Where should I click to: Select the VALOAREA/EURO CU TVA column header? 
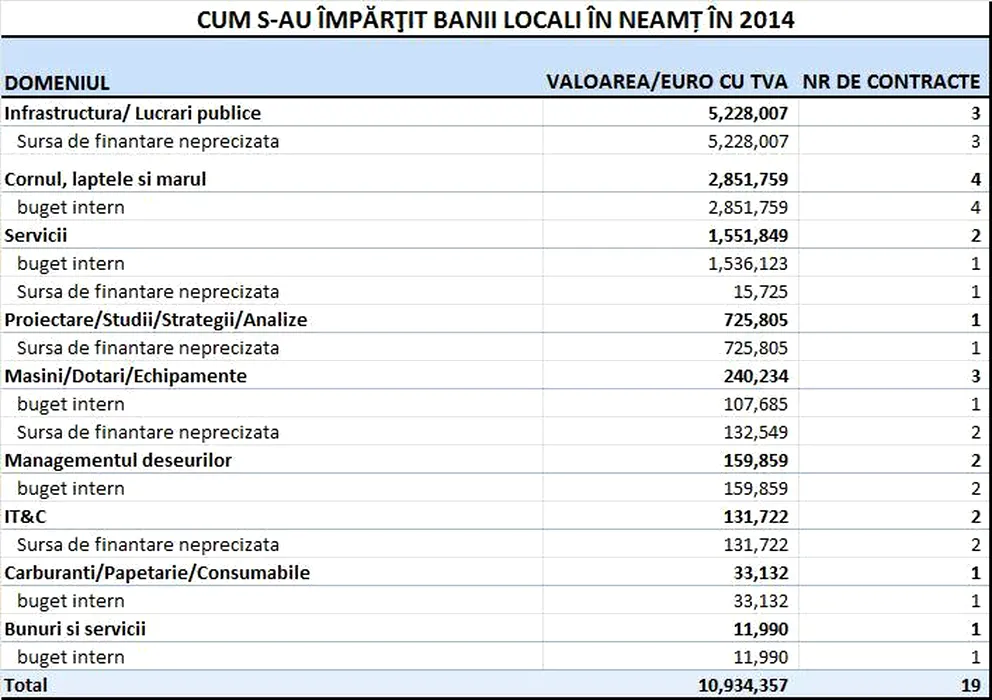point(667,81)
